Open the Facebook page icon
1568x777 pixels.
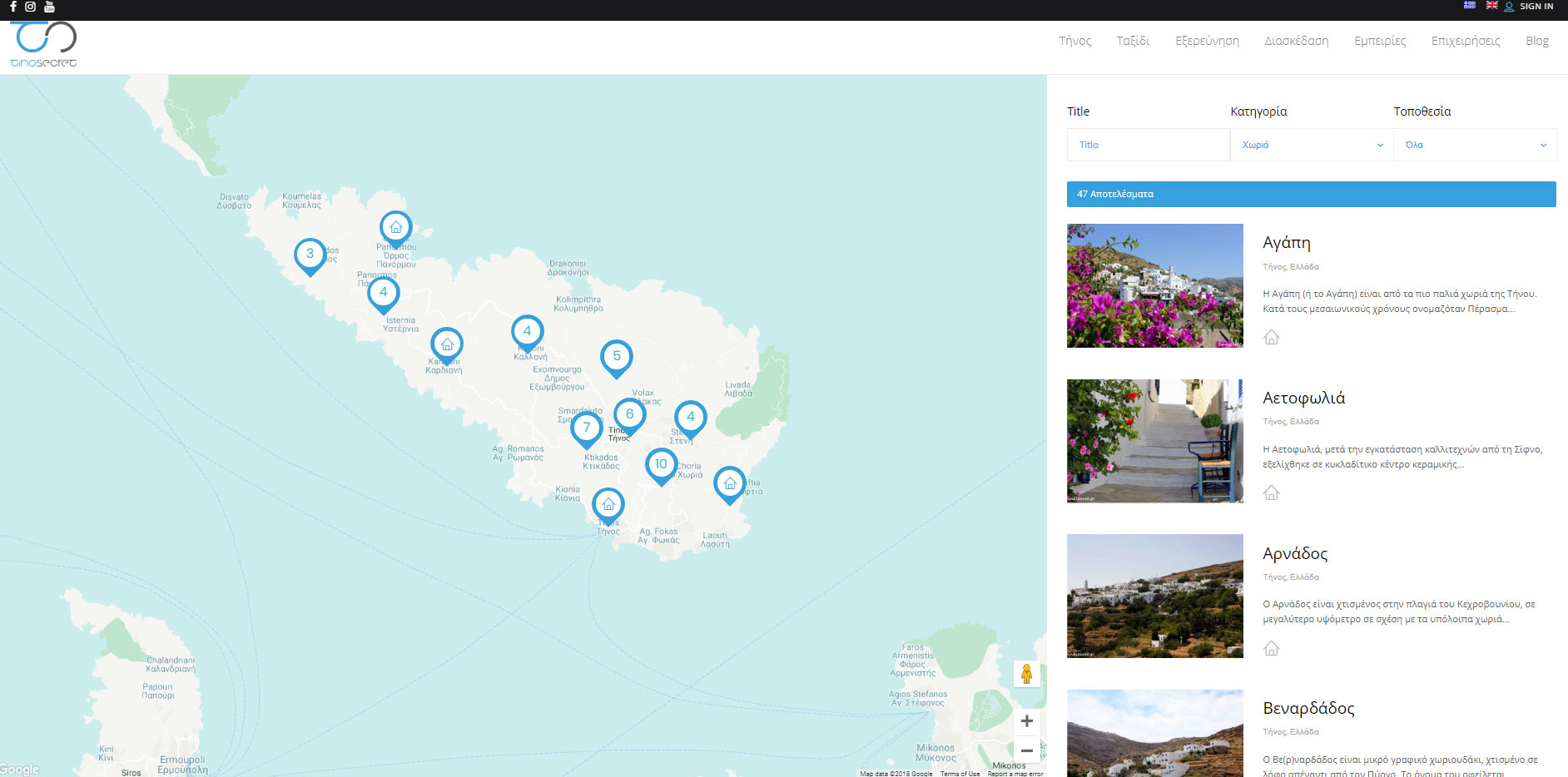pos(13,7)
